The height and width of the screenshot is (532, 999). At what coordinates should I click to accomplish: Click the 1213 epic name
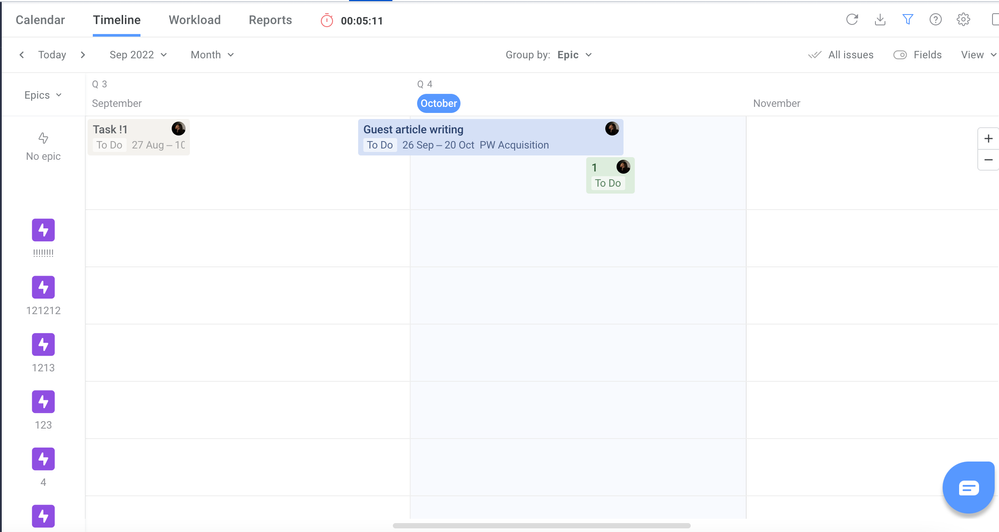43,368
